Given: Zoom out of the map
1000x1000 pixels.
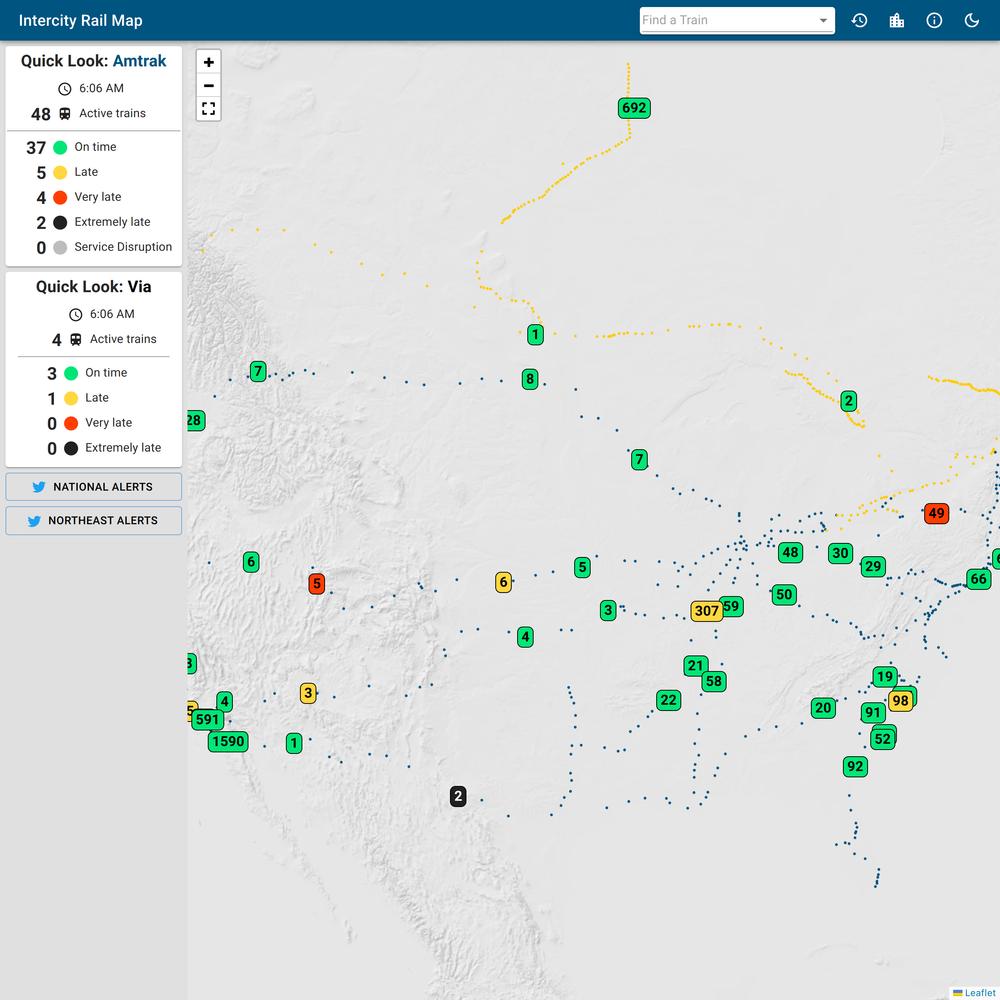Looking at the screenshot, I should [x=209, y=85].
